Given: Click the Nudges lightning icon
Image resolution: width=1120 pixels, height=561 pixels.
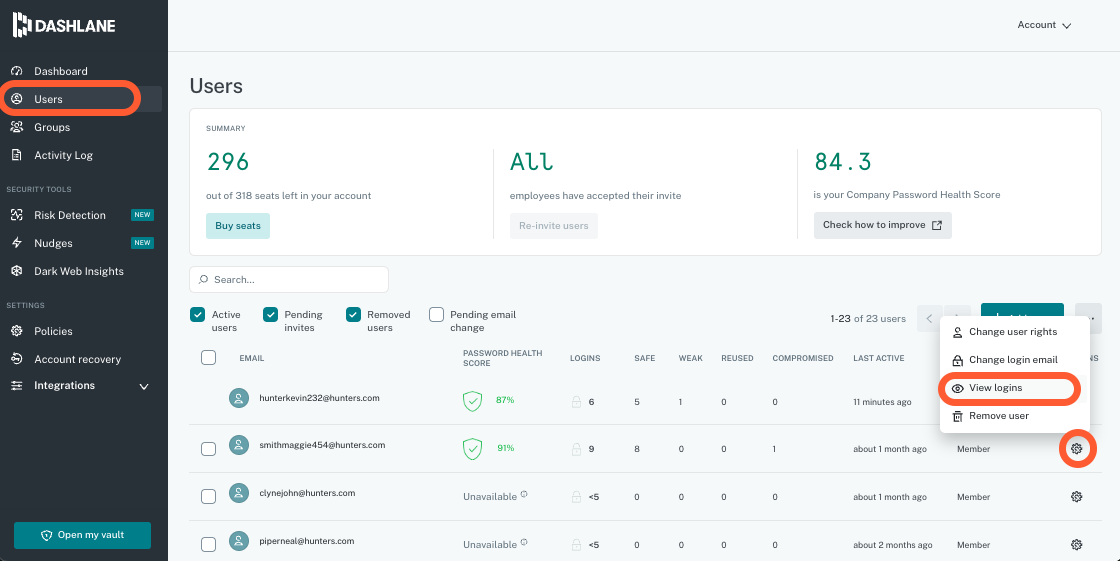Looking at the screenshot, I should [x=16, y=243].
